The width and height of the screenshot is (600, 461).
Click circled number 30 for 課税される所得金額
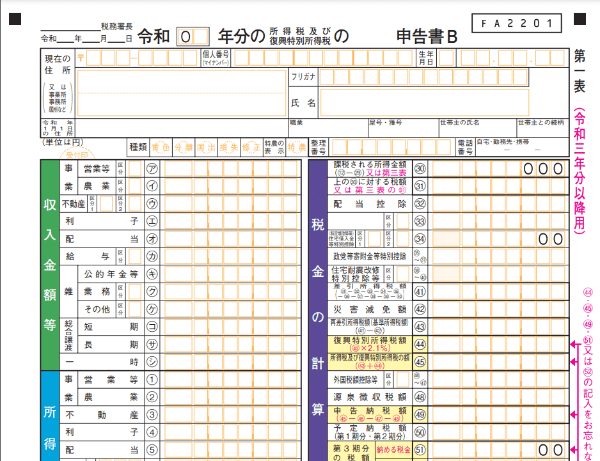pyautogui.click(x=420, y=169)
